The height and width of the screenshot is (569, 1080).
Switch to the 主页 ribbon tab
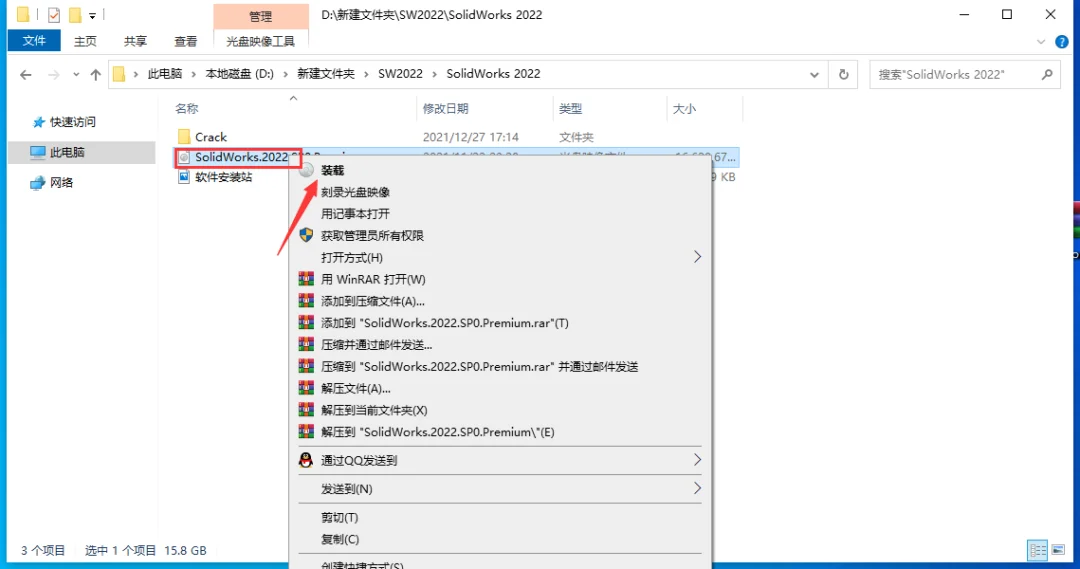tap(85, 41)
